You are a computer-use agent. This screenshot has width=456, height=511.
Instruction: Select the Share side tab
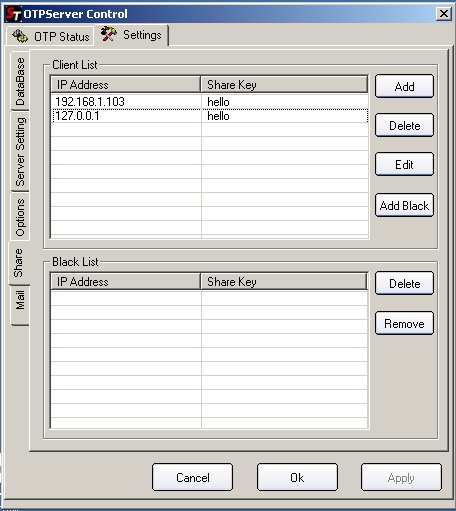(19, 263)
